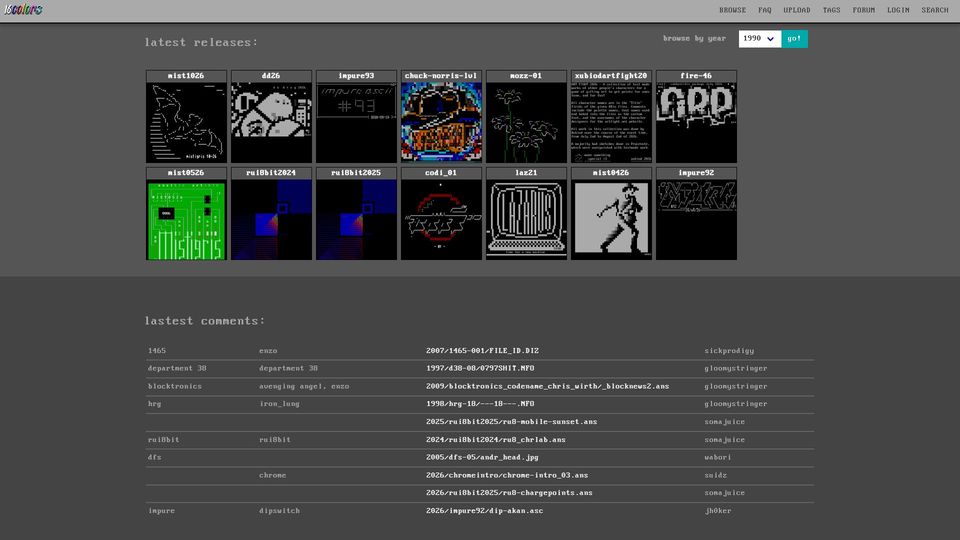Open the impure group link

coord(161,511)
